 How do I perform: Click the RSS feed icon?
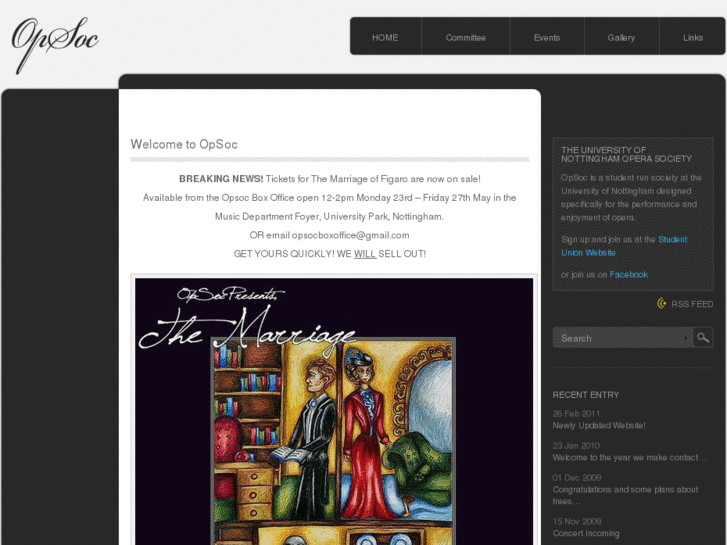pos(662,303)
